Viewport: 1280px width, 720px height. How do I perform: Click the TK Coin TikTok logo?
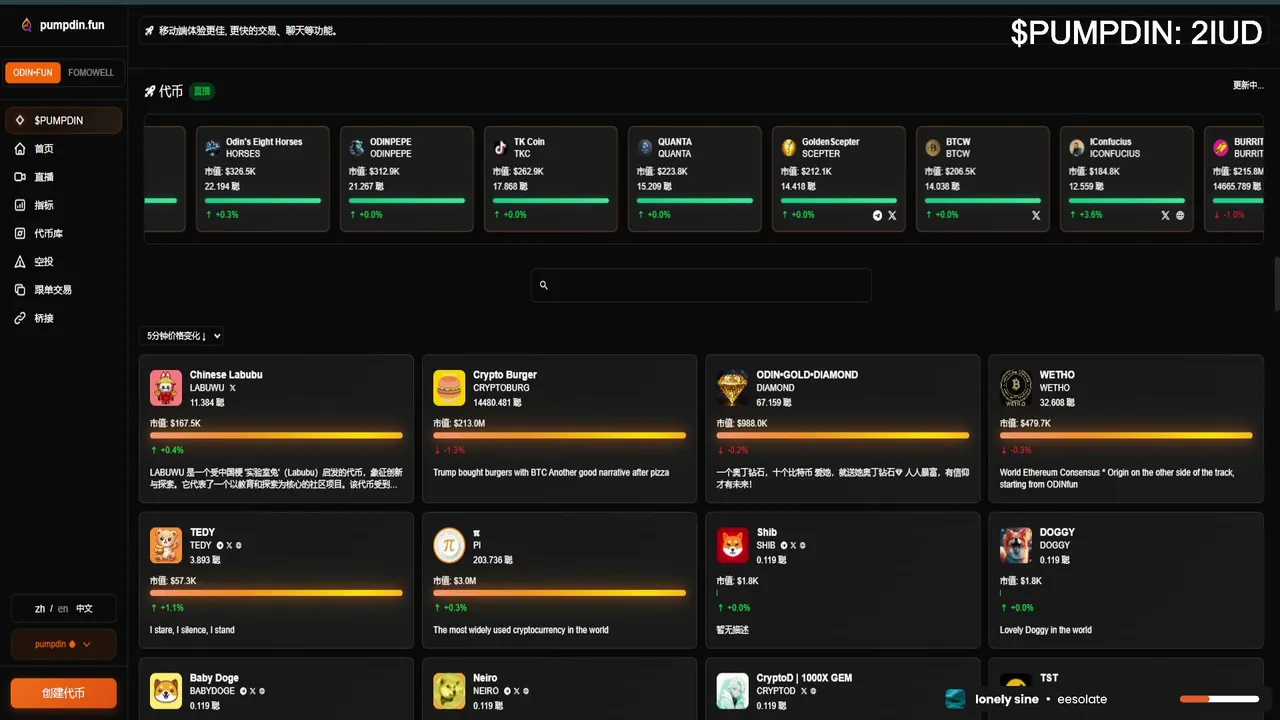click(x=501, y=148)
